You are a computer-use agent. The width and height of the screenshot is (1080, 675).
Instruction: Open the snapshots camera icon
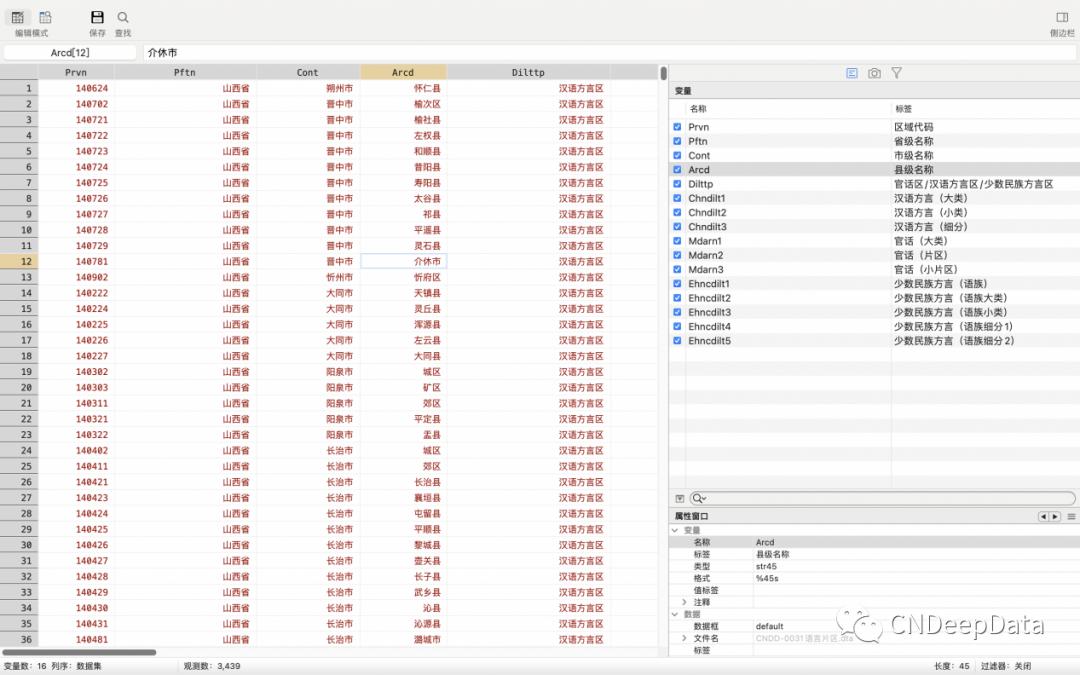click(874, 73)
